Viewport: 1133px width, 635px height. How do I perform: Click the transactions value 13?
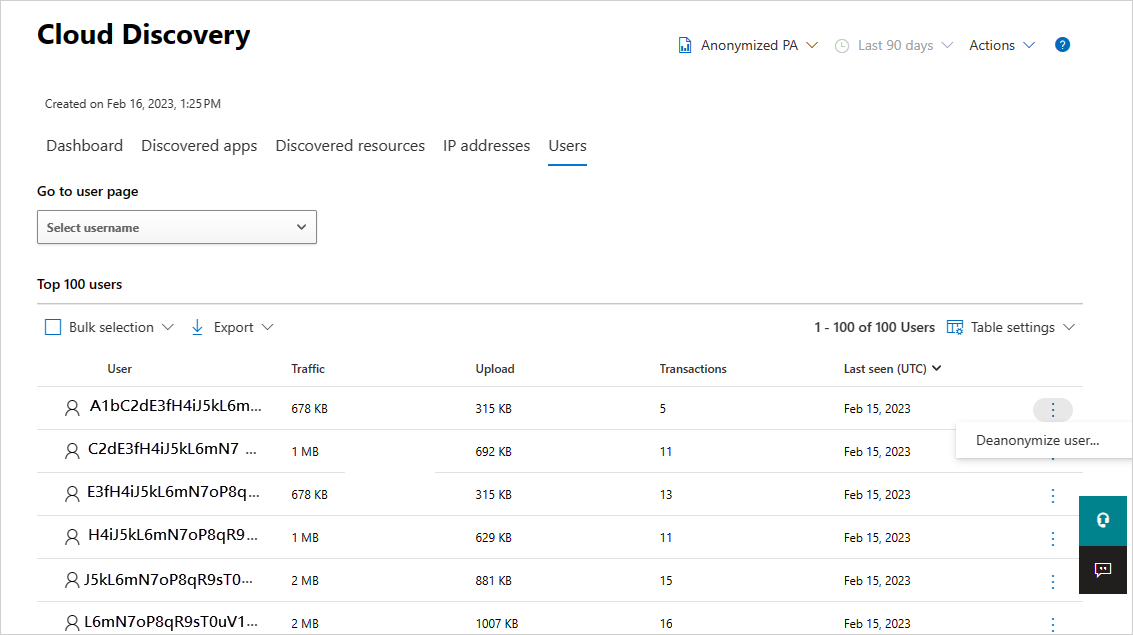665,495
